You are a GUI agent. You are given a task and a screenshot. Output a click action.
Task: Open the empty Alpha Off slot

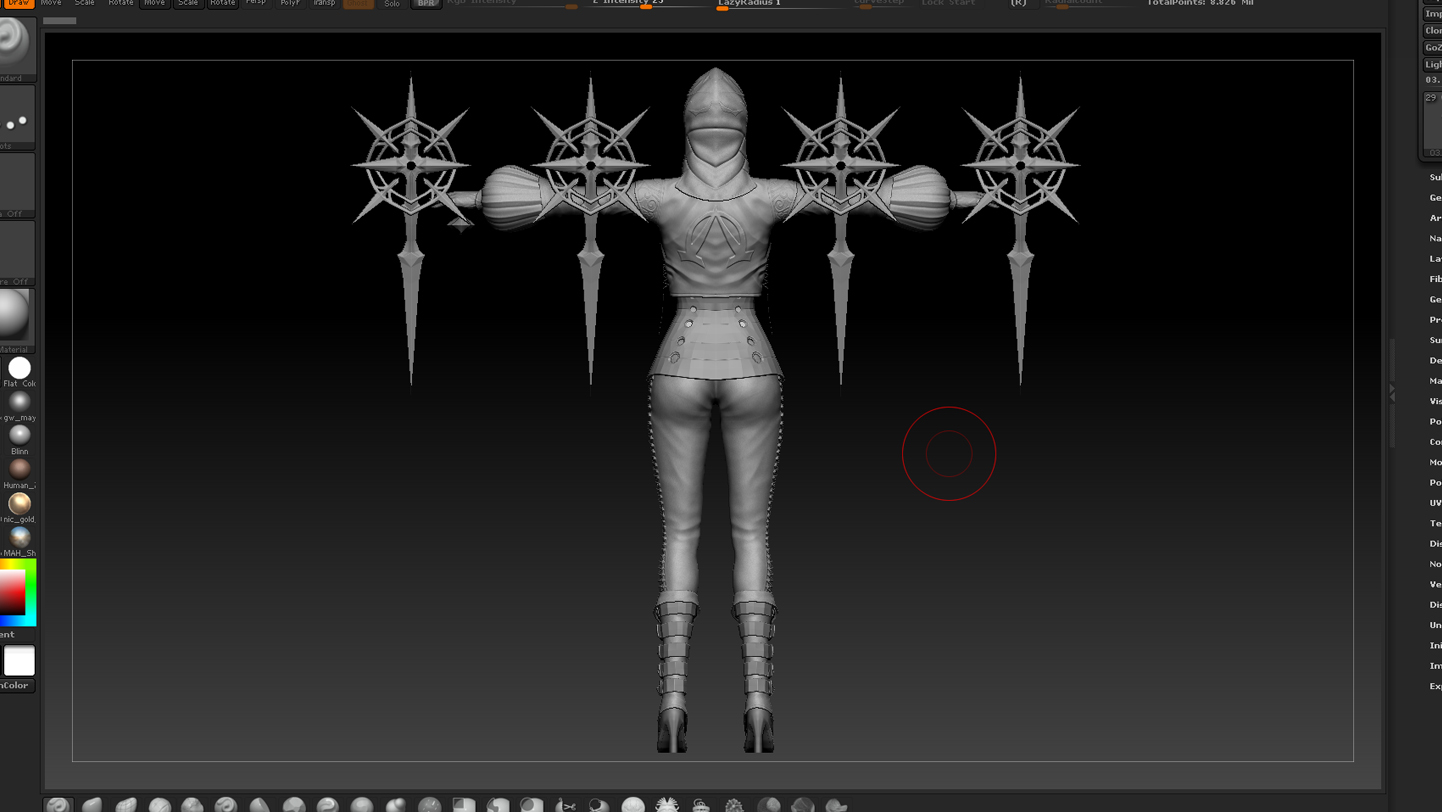point(17,185)
